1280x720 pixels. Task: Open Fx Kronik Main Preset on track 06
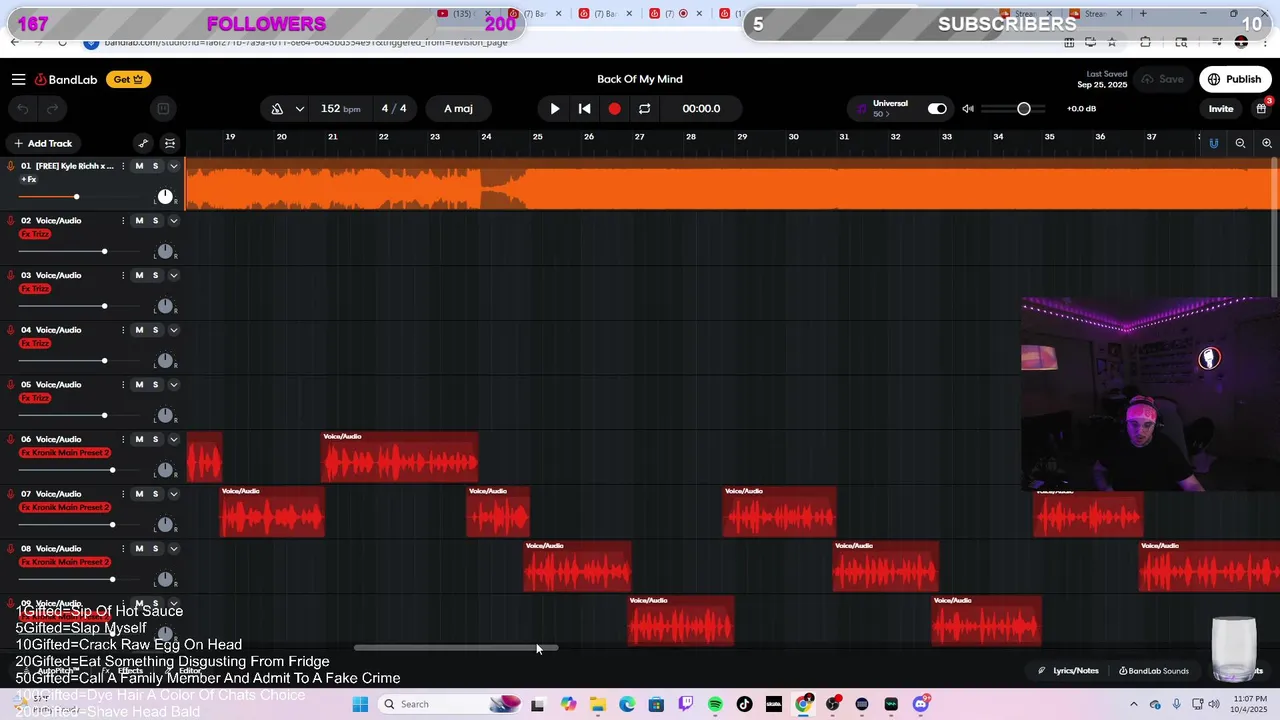coord(65,453)
